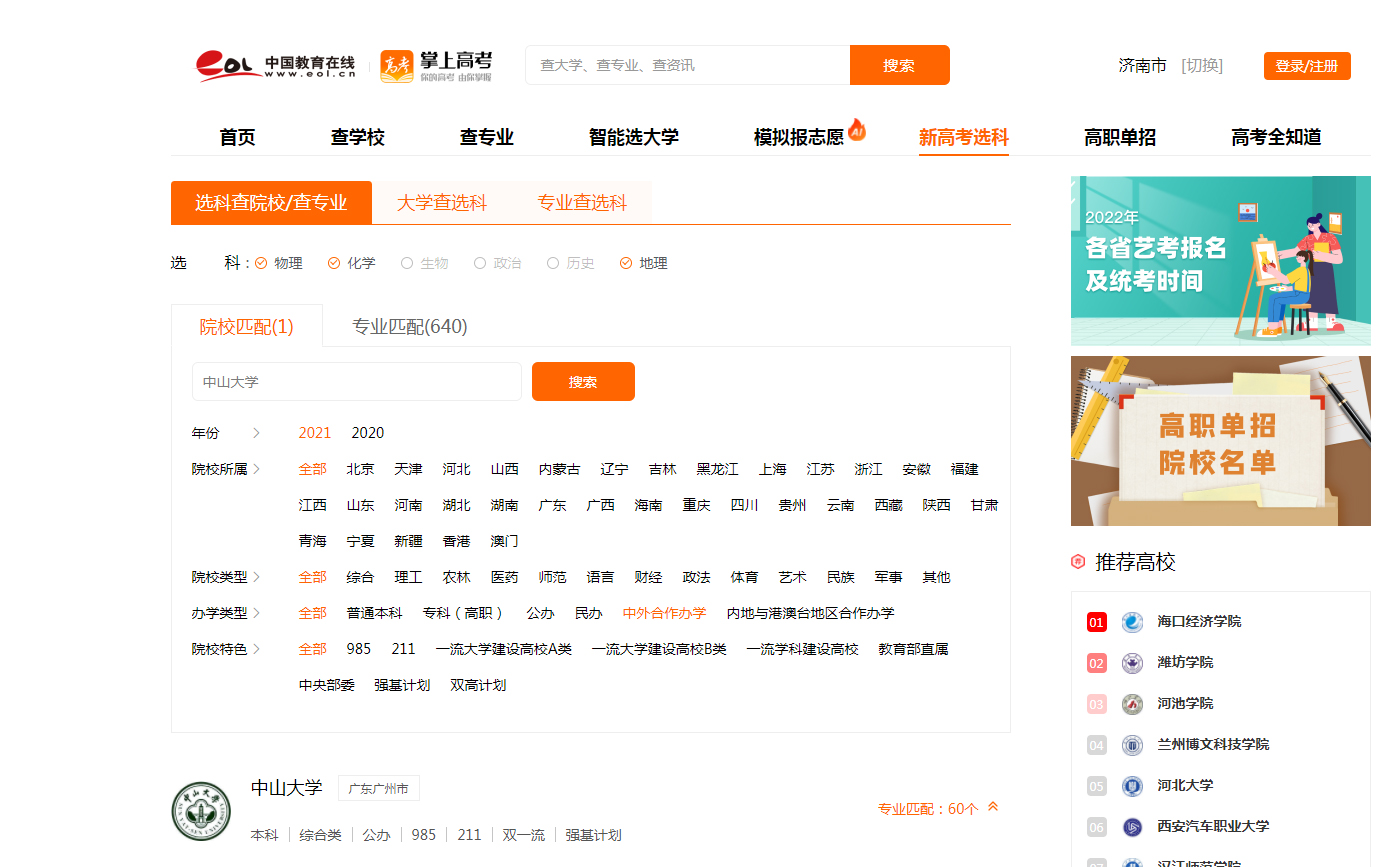Image resolution: width=1384 pixels, height=867 pixels.
Task: Click the 河北大学 school emblem
Action: 1131,785
